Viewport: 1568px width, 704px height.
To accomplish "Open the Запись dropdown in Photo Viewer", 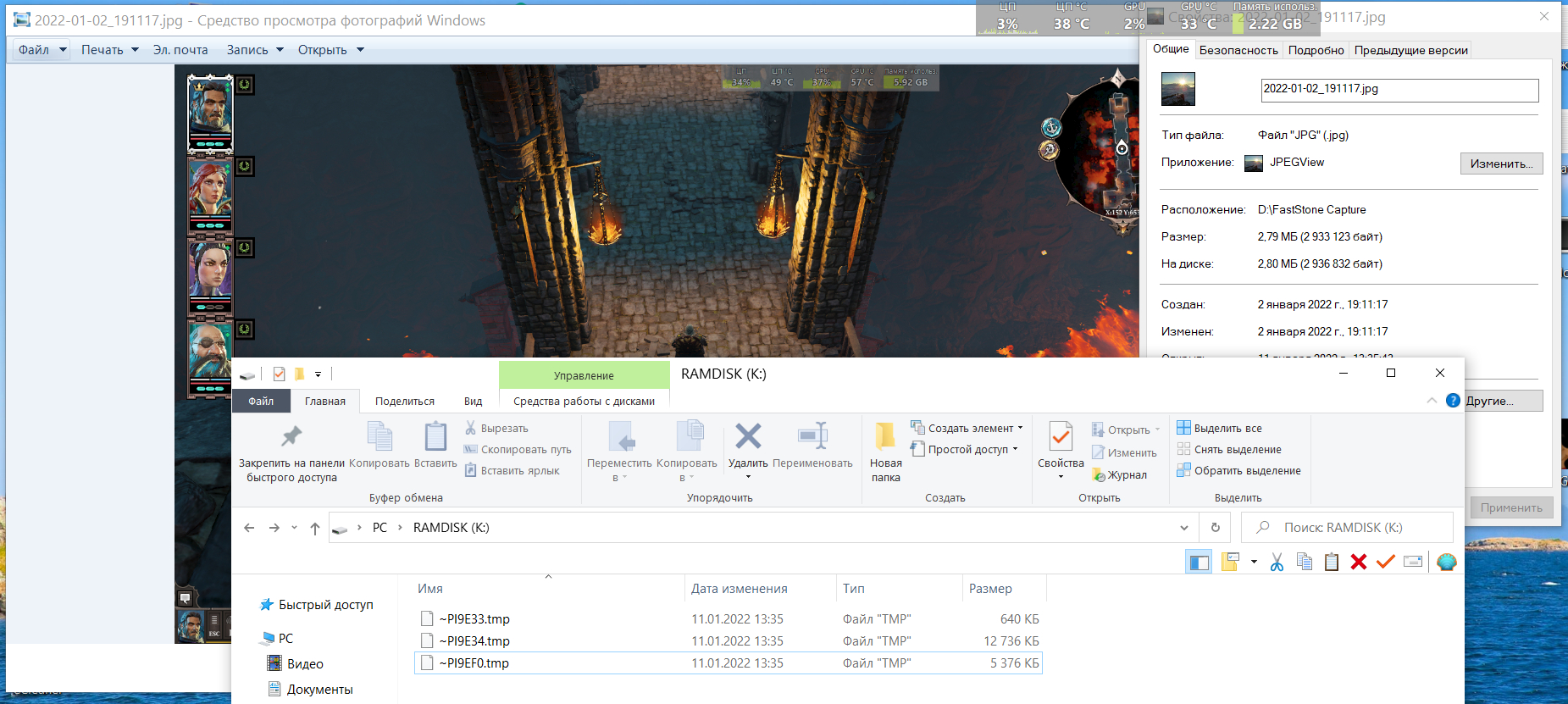I will (255, 50).
